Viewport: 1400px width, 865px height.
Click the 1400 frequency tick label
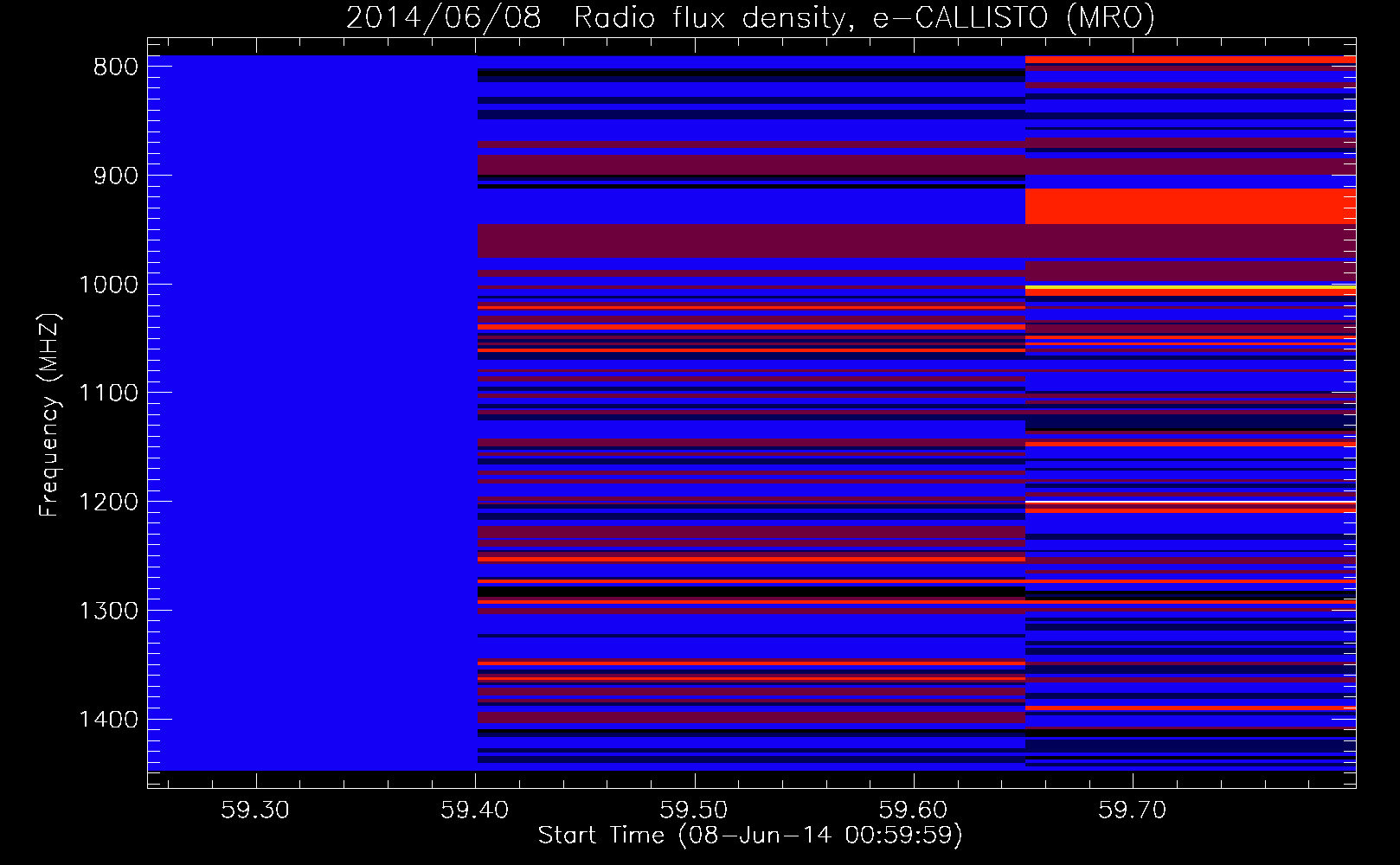click(108, 720)
